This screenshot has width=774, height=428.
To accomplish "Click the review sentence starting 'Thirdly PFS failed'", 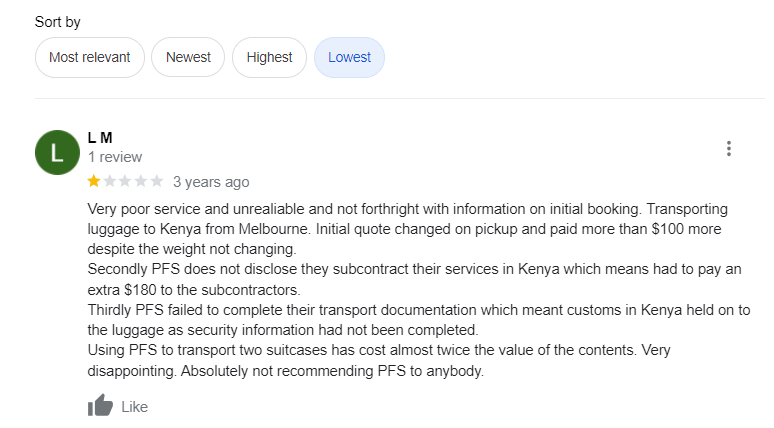I will click(x=419, y=320).
